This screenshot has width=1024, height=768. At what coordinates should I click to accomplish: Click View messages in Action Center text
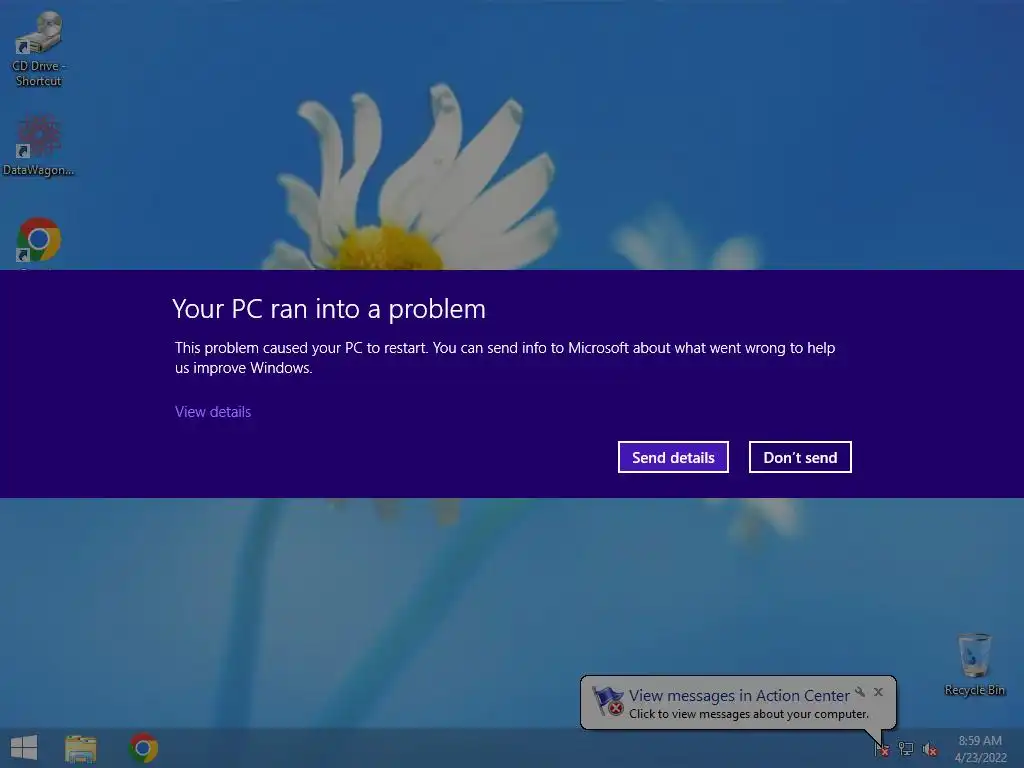tap(739, 696)
